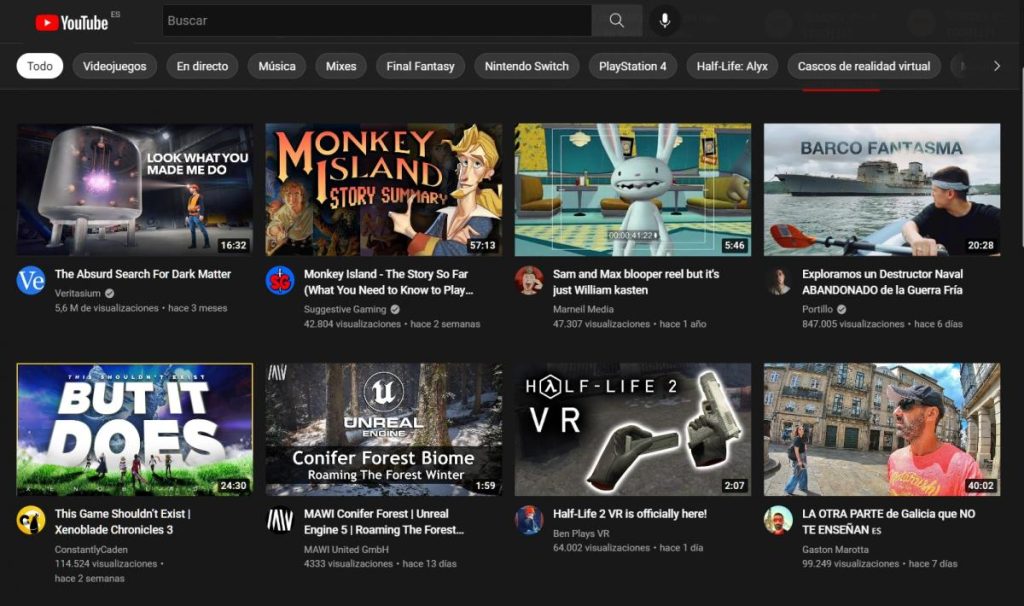
Task: Select the Cascos de realidad virtual chip
Action: [866, 65]
